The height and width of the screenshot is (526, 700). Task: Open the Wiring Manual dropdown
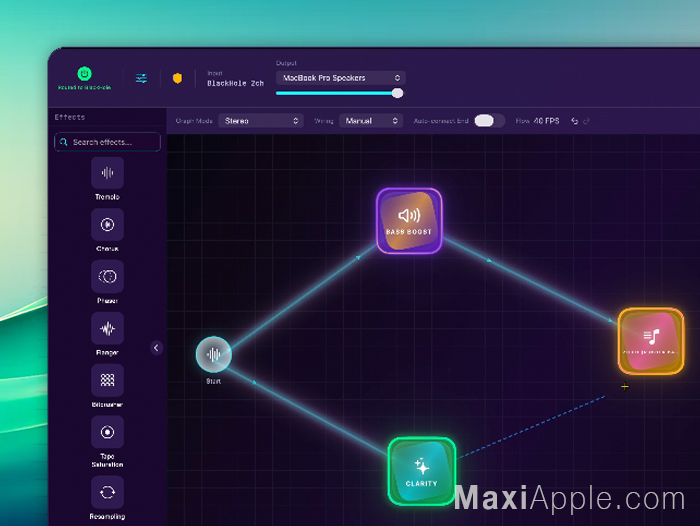(371, 121)
